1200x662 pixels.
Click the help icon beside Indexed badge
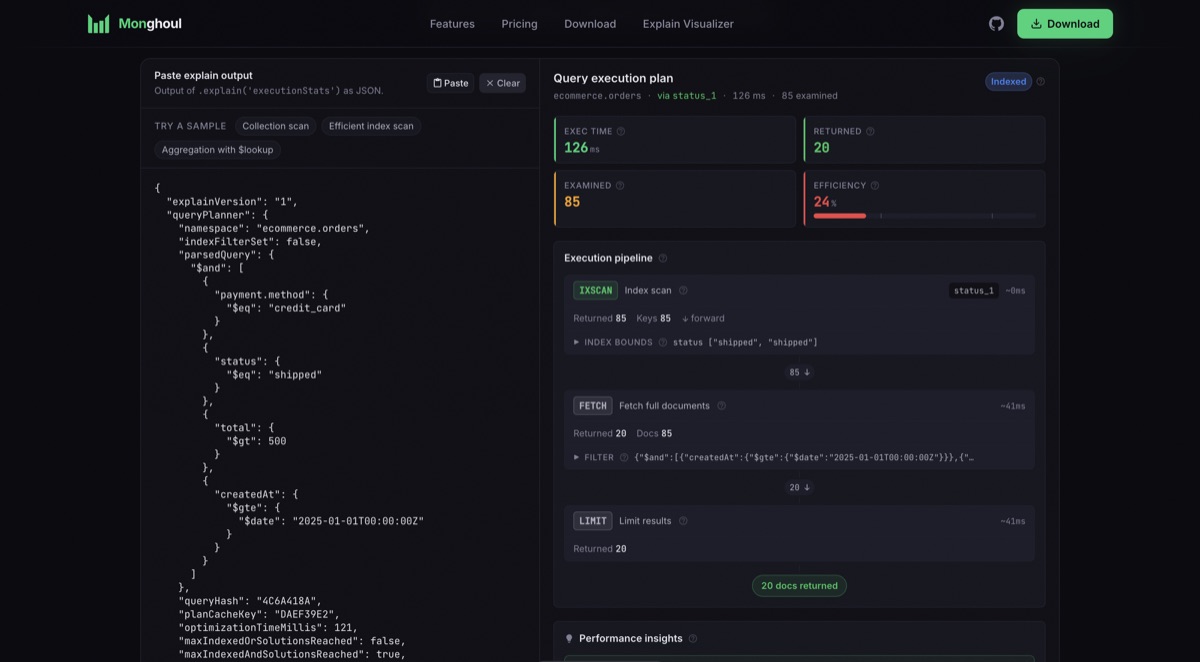1041,82
